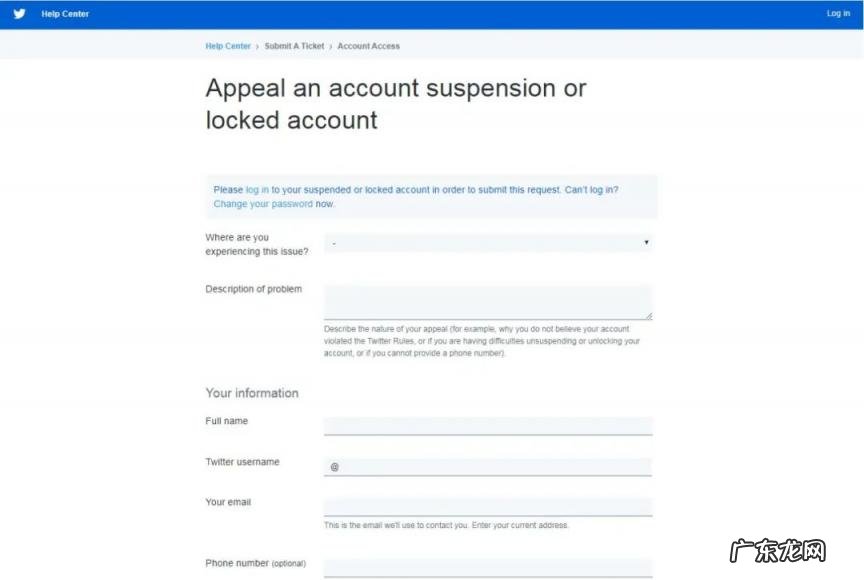864x580 pixels.
Task: Follow the "Change your password" link
Action: [x=263, y=204]
